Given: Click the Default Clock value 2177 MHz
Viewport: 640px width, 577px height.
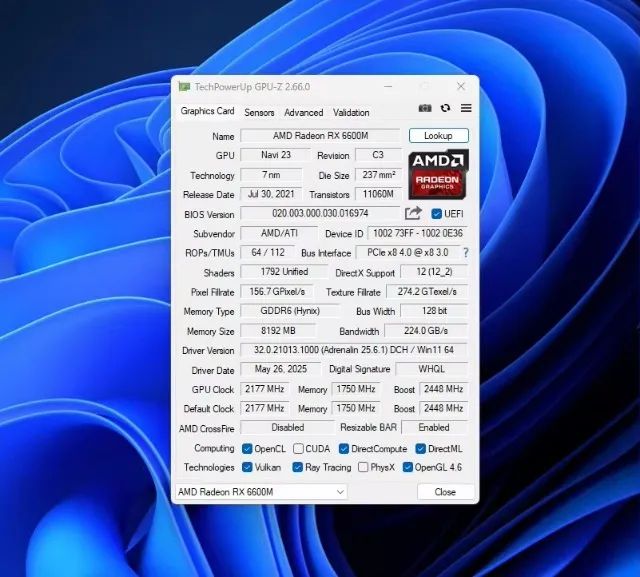Looking at the screenshot, I should click(264, 408).
